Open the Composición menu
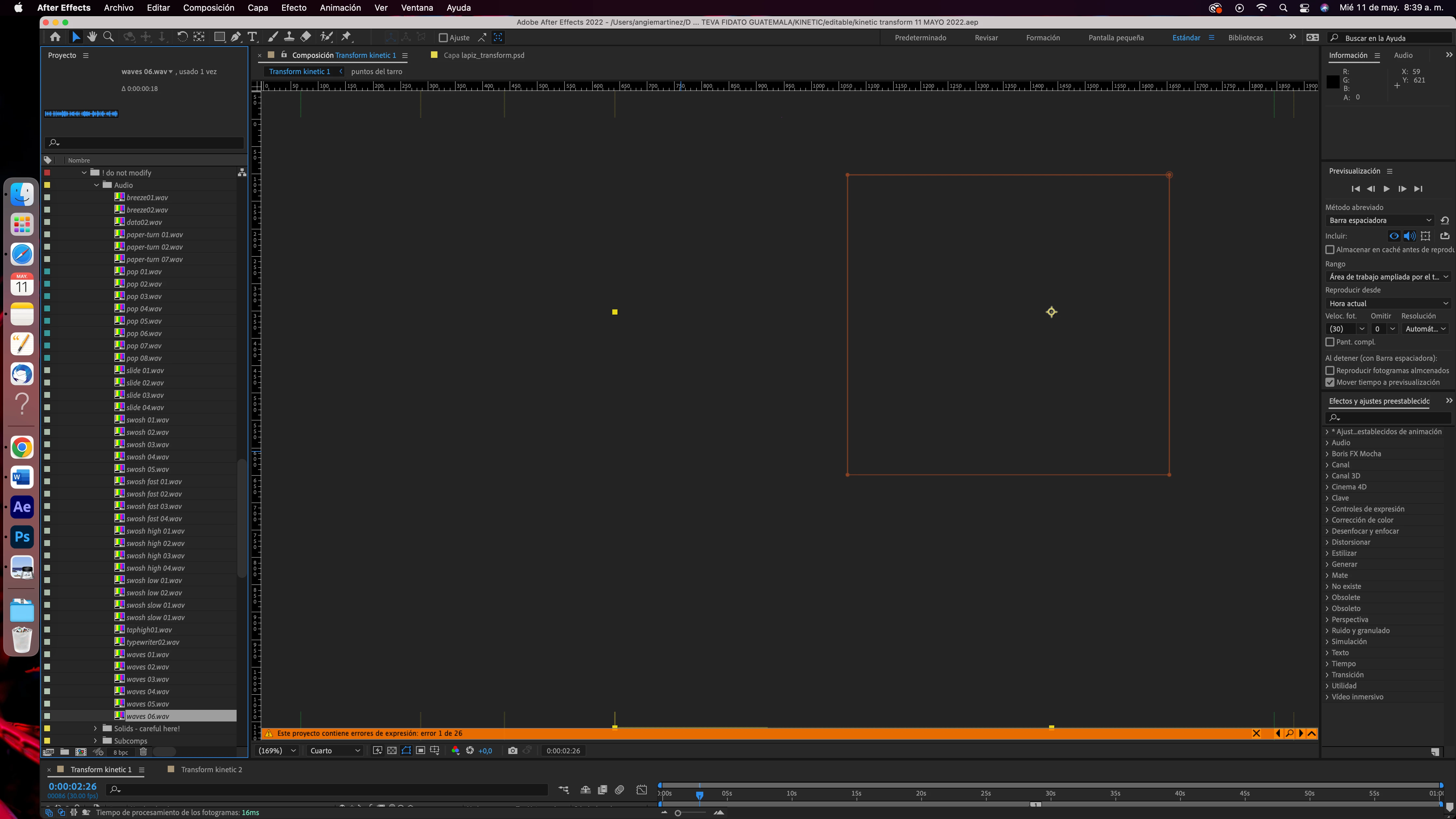This screenshot has height=819, width=1456. point(208,8)
